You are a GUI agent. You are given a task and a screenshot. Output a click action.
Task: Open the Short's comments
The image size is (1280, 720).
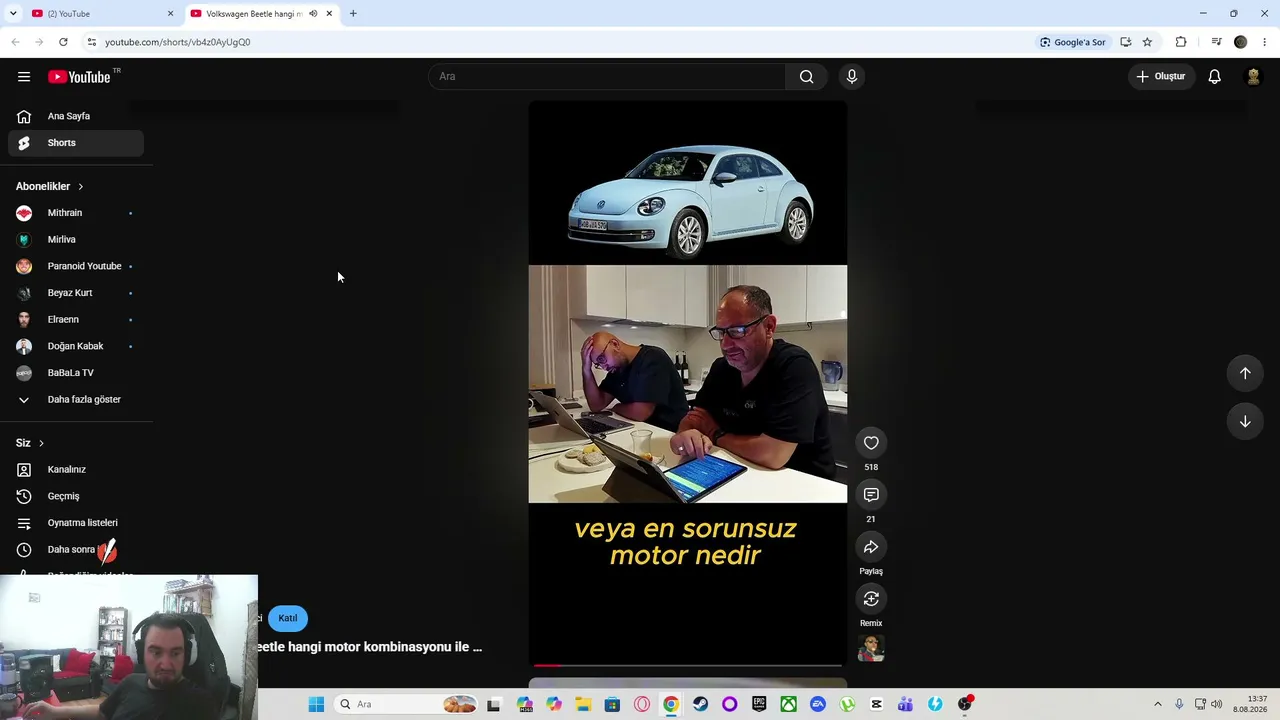(x=871, y=495)
